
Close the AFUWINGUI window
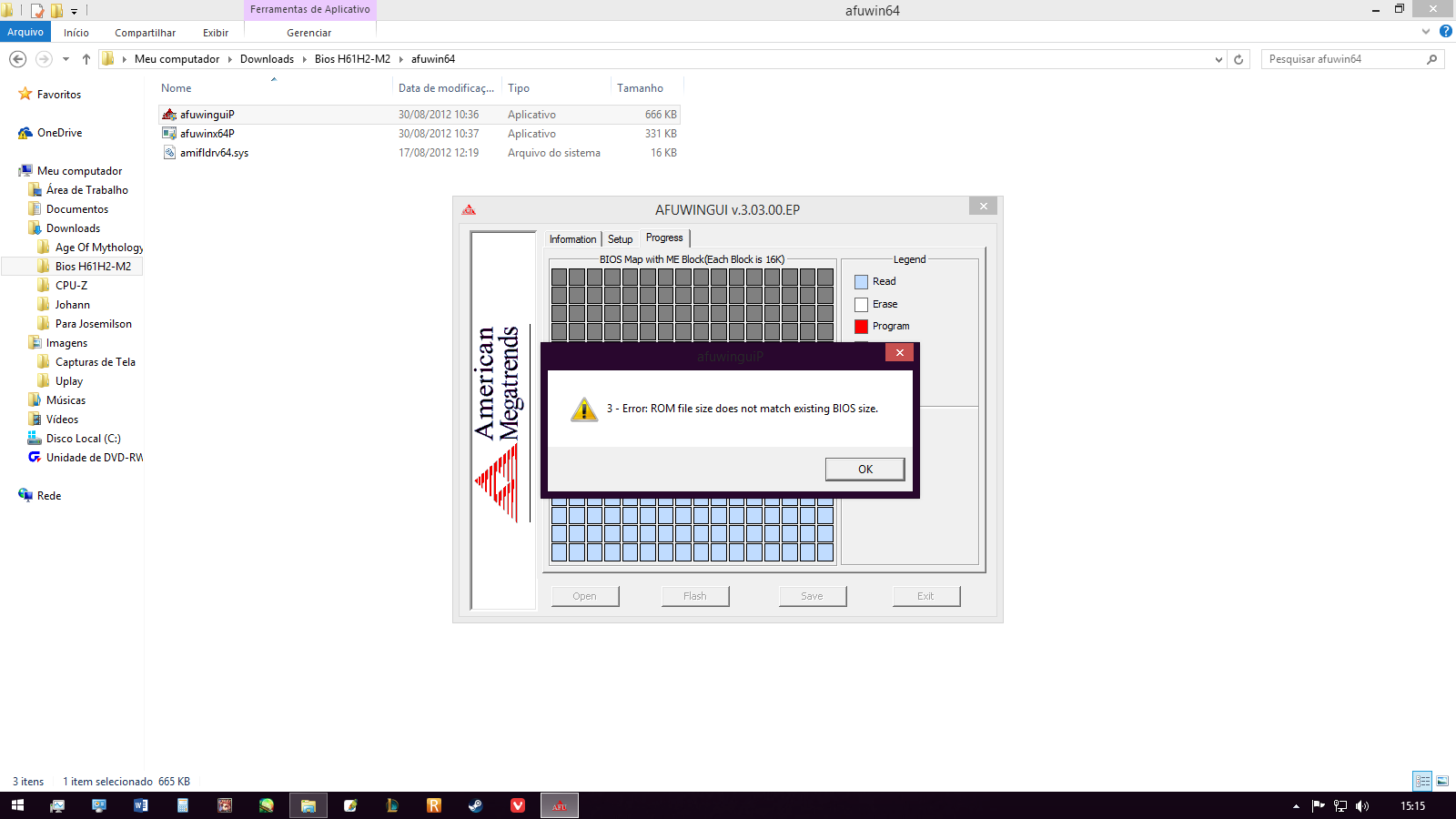pyautogui.click(x=983, y=207)
